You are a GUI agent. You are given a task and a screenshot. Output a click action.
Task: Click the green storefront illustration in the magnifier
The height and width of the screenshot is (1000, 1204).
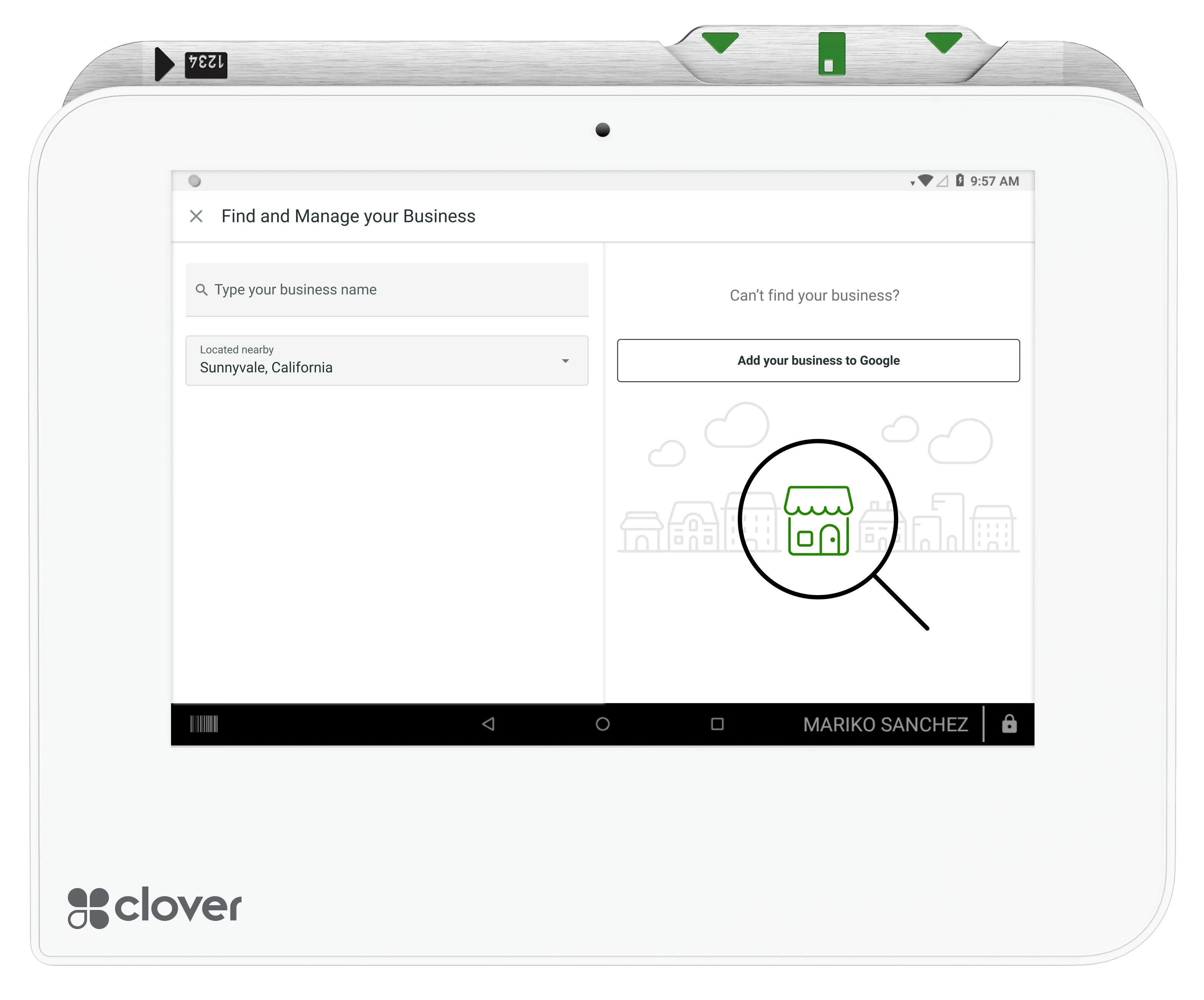tap(819, 521)
